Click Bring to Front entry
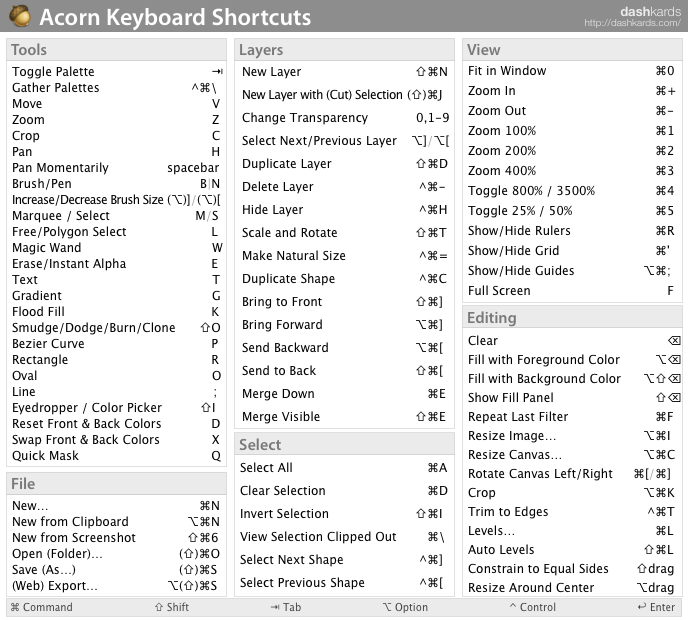This screenshot has width=688, height=620. point(343,301)
